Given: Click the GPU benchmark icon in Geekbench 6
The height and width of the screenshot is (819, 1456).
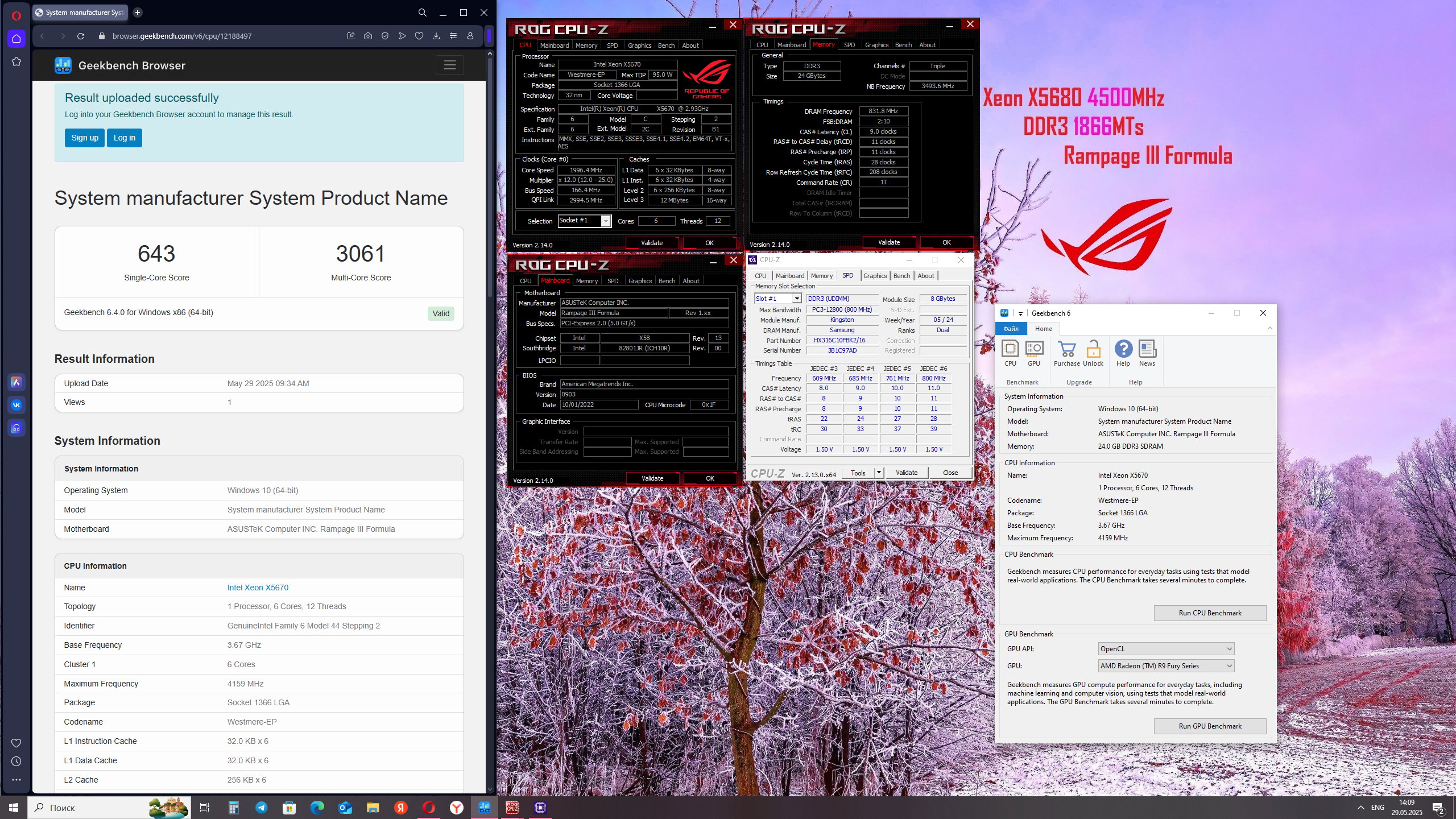Looking at the screenshot, I should [x=1034, y=354].
